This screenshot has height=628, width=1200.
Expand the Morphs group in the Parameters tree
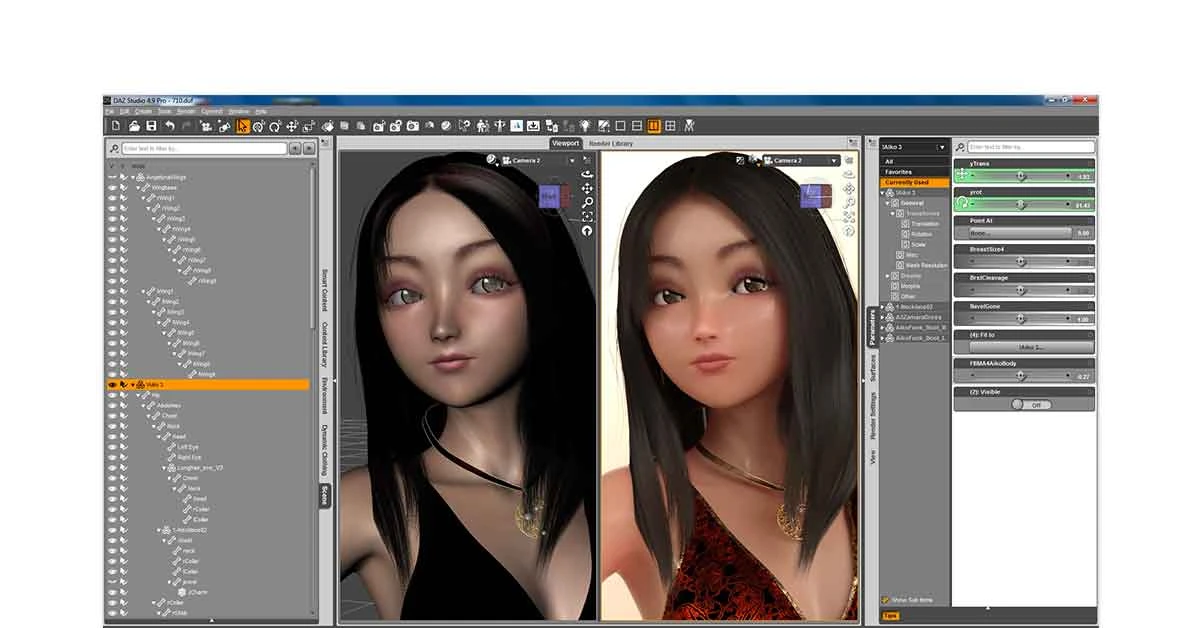(895, 286)
